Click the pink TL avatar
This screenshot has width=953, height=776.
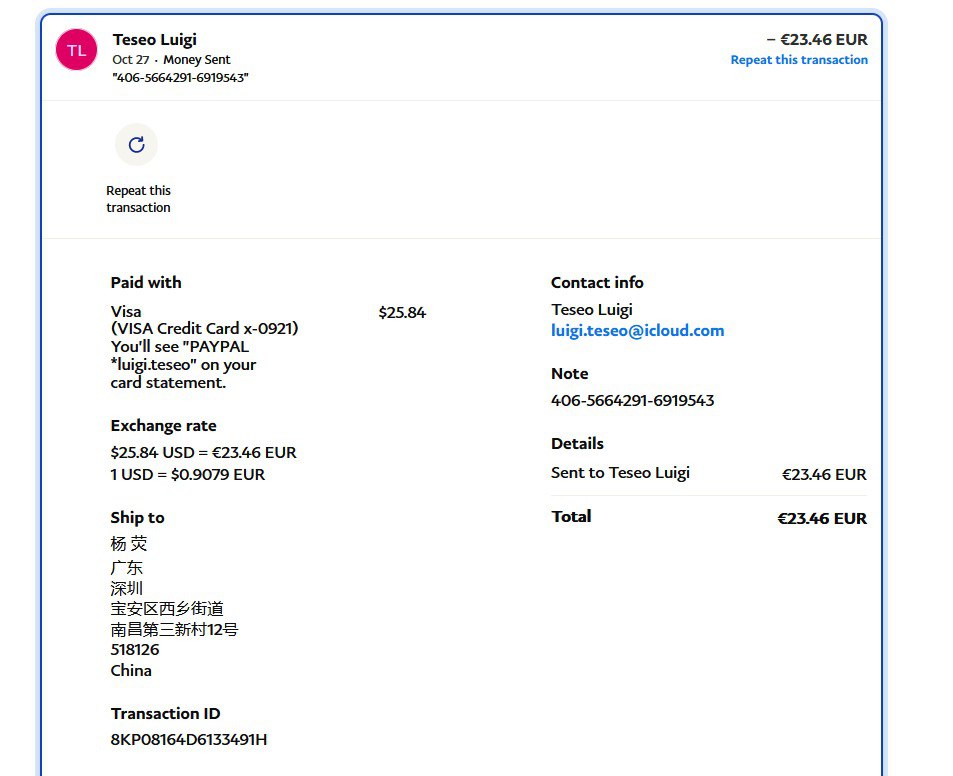pos(76,50)
